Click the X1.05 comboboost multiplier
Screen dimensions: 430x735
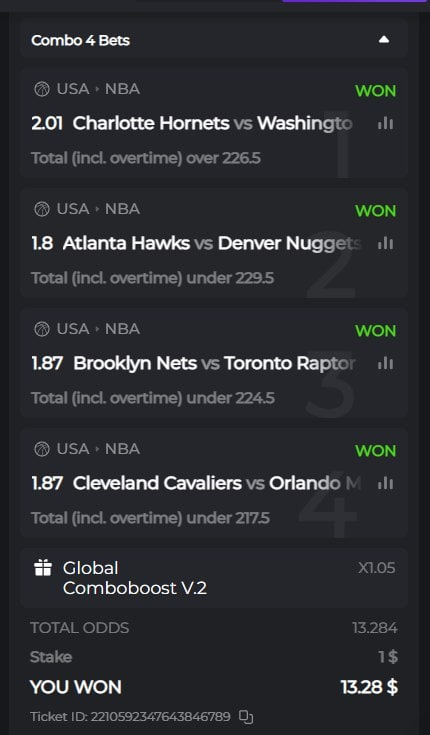tap(377, 568)
